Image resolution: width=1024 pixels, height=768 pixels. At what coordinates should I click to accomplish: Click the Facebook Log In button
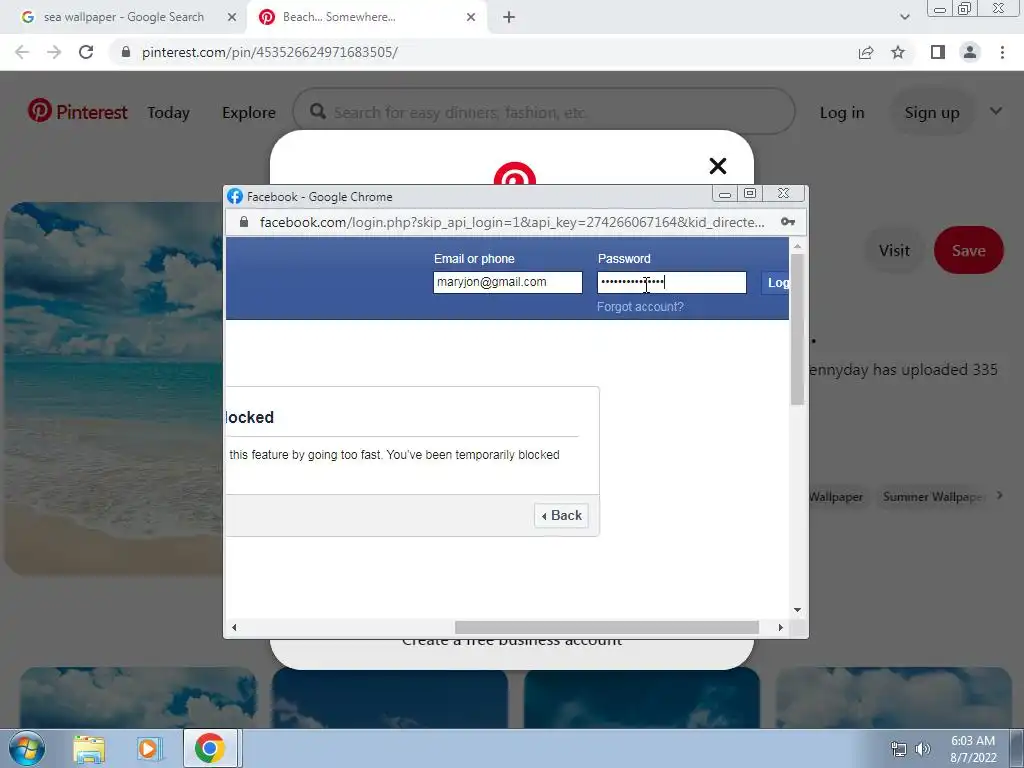click(x=775, y=283)
